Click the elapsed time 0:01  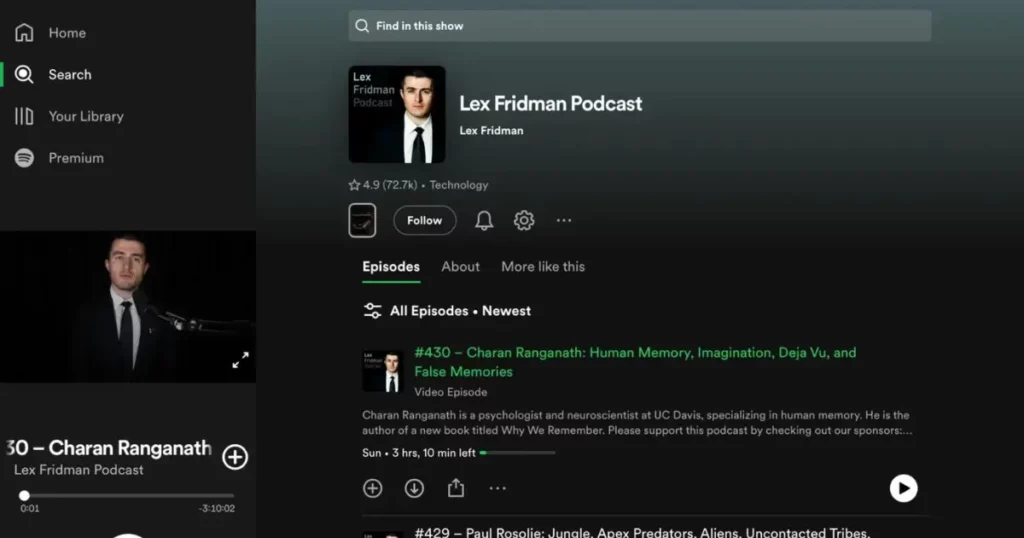click(x=29, y=509)
